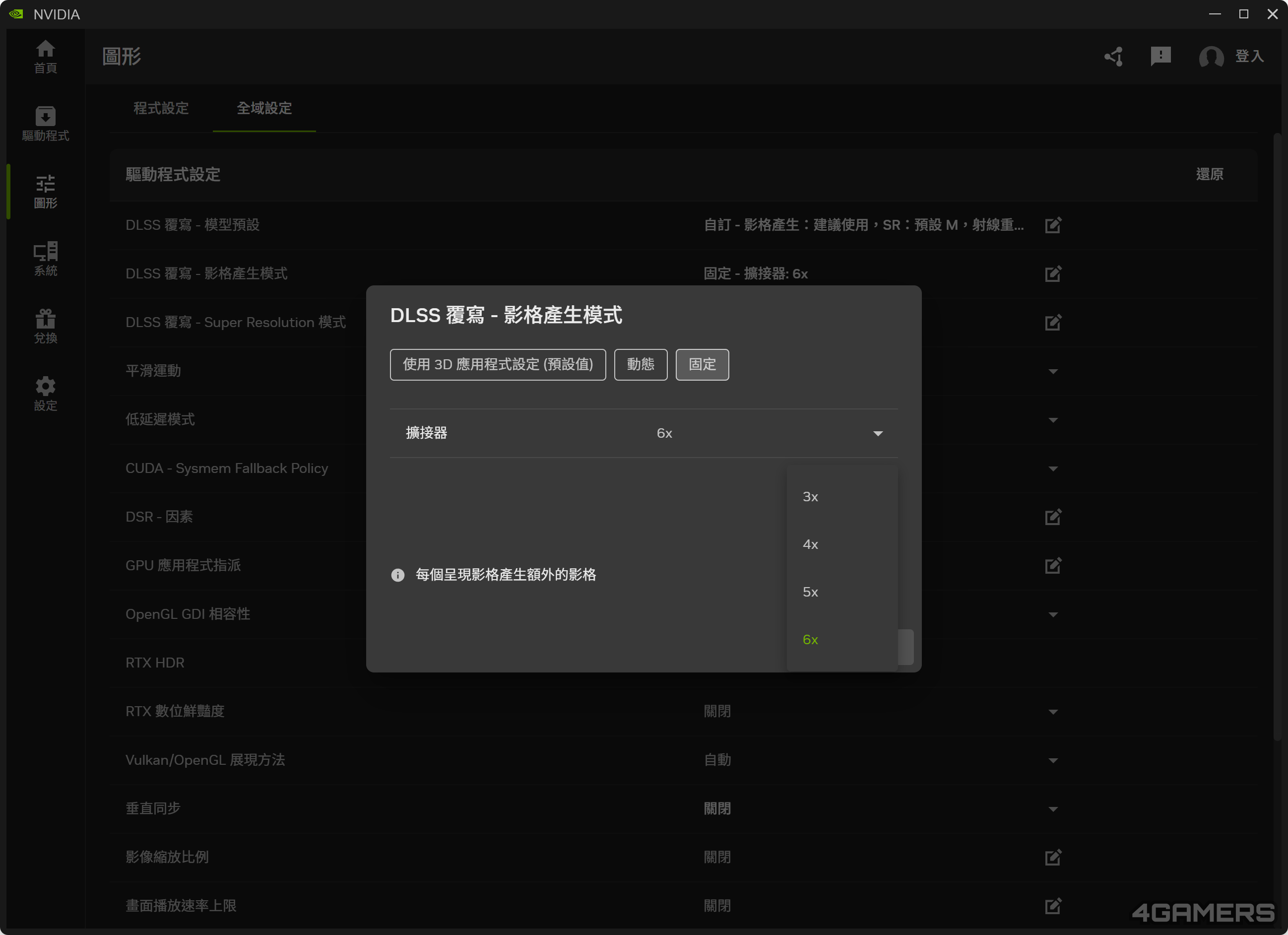The height and width of the screenshot is (935, 1288).
Task: Choose 6x from multiplier list
Action: [x=842, y=640]
